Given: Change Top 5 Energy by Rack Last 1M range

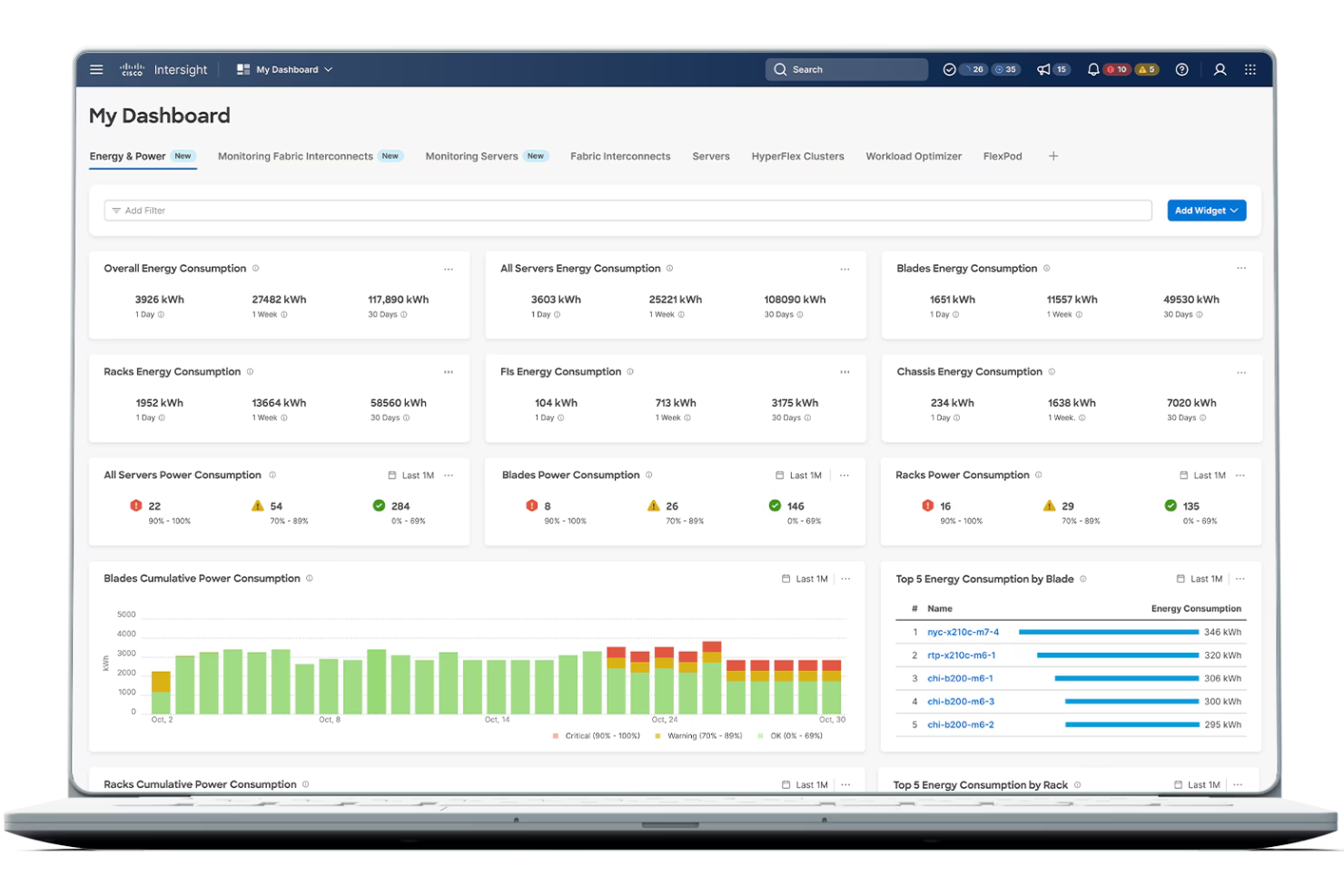Looking at the screenshot, I should pyautogui.click(x=1197, y=784).
